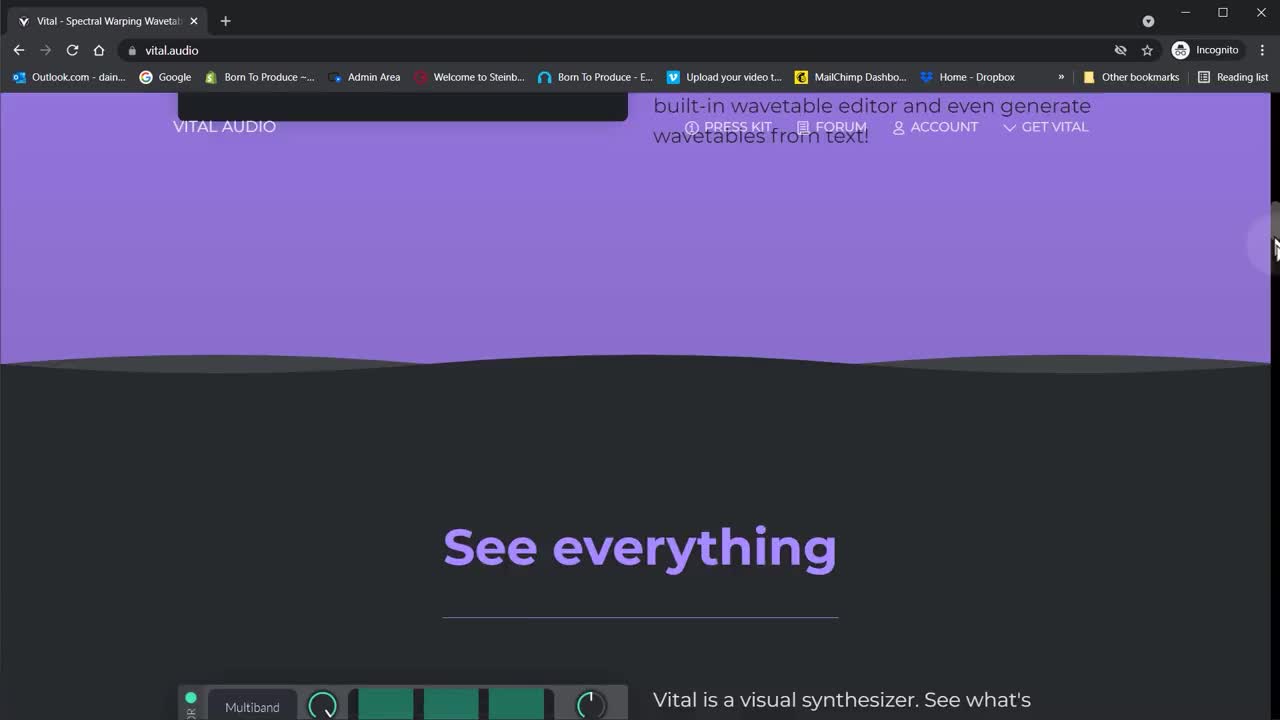Image resolution: width=1280 pixels, height=720 pixels.
Task: Click GET VITAL in the navigation
Action: 1046,127
